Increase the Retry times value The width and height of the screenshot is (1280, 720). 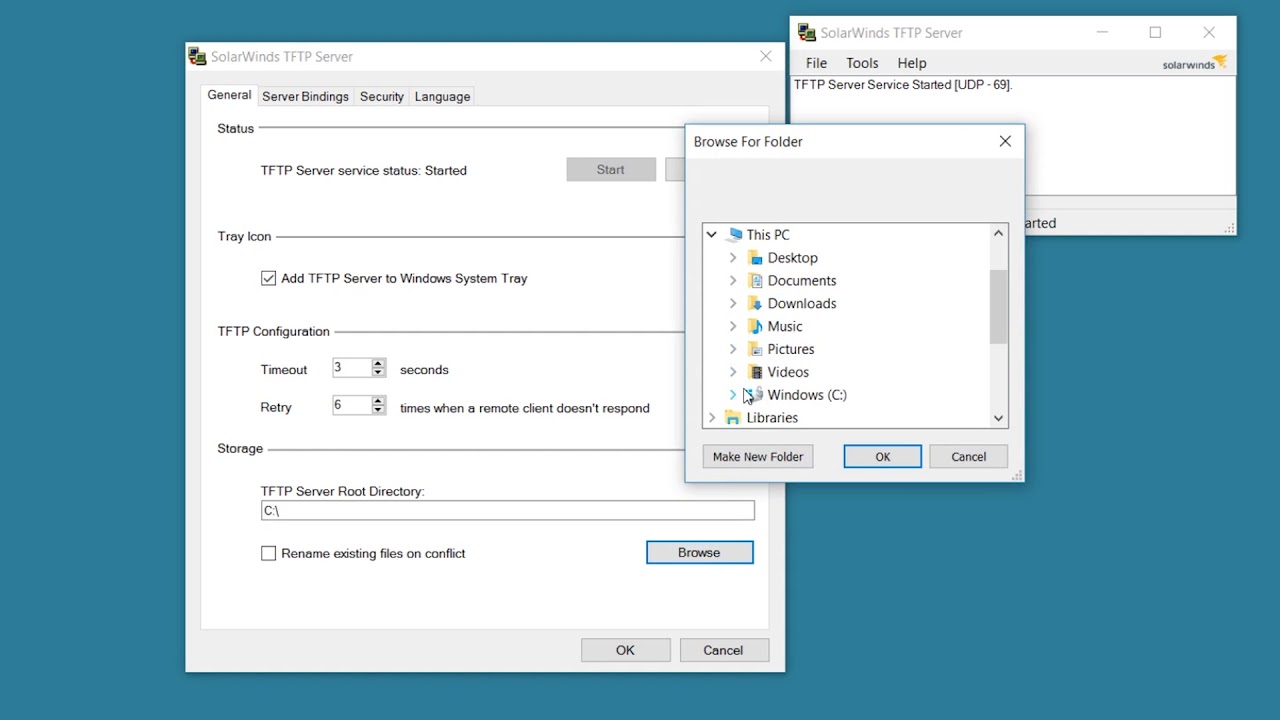coord(378,402)
